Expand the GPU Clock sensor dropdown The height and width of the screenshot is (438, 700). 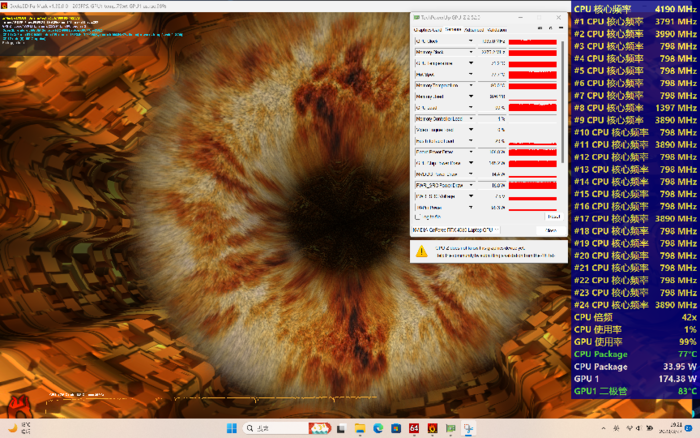[470, 41]
